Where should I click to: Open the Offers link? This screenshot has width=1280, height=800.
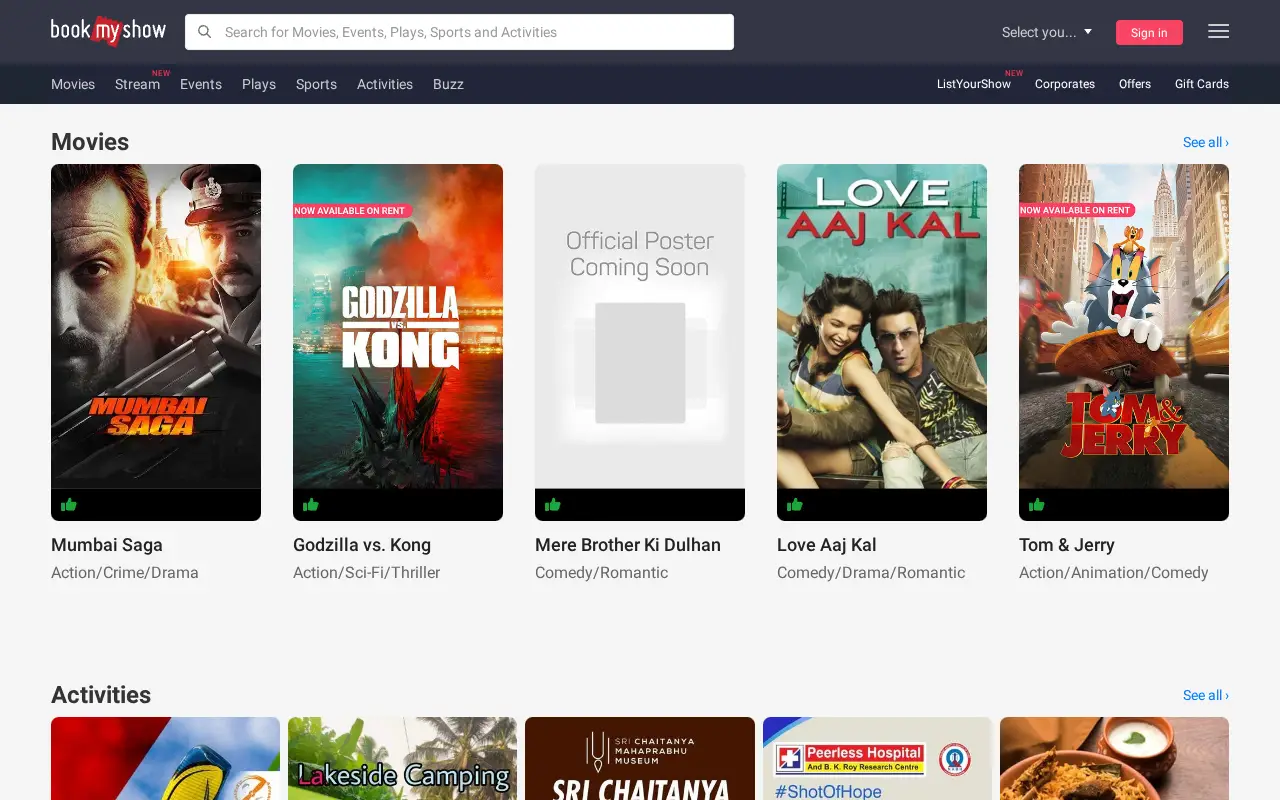[x=1135, y=84]
